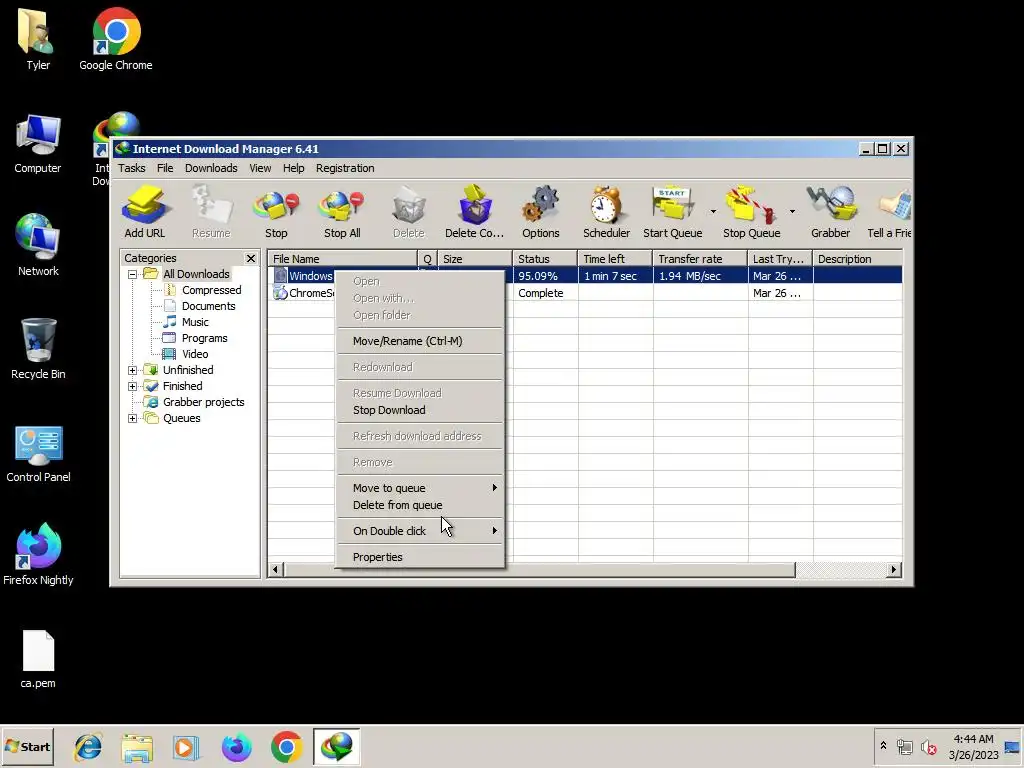Open the Grabber toolbar icon

coord(830,212)
